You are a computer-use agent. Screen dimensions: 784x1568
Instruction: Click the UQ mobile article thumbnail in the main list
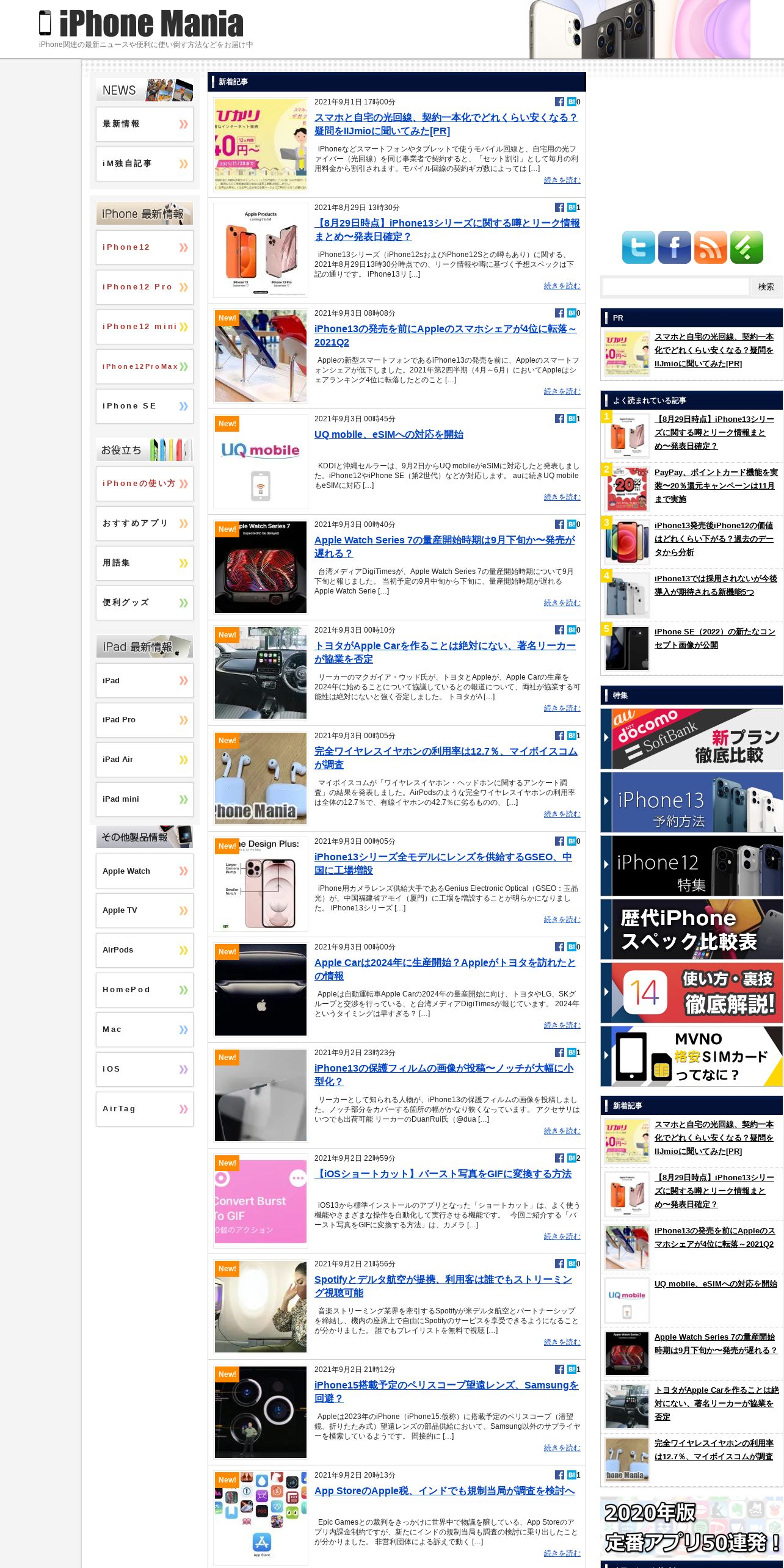tap(261, 462)
